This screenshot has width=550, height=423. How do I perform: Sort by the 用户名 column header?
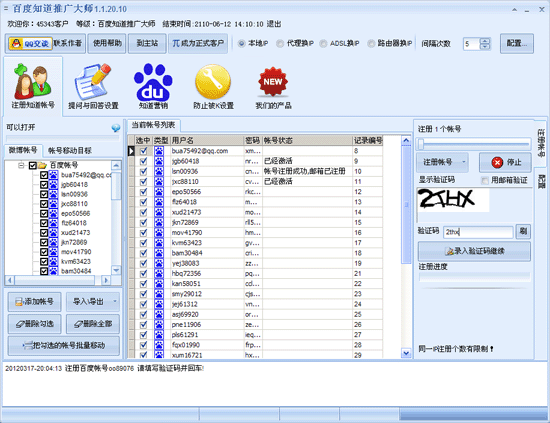(207, 141)
